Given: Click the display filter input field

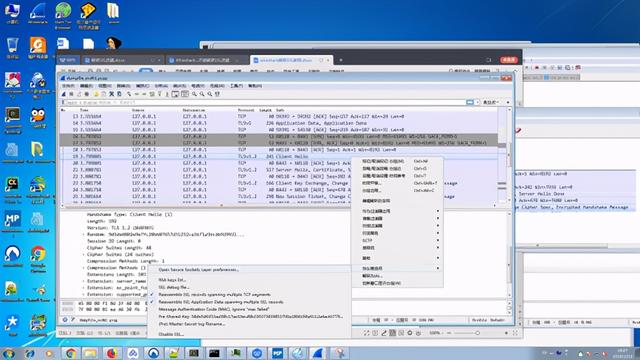Looking at the screenshot, I should [263, 102].
